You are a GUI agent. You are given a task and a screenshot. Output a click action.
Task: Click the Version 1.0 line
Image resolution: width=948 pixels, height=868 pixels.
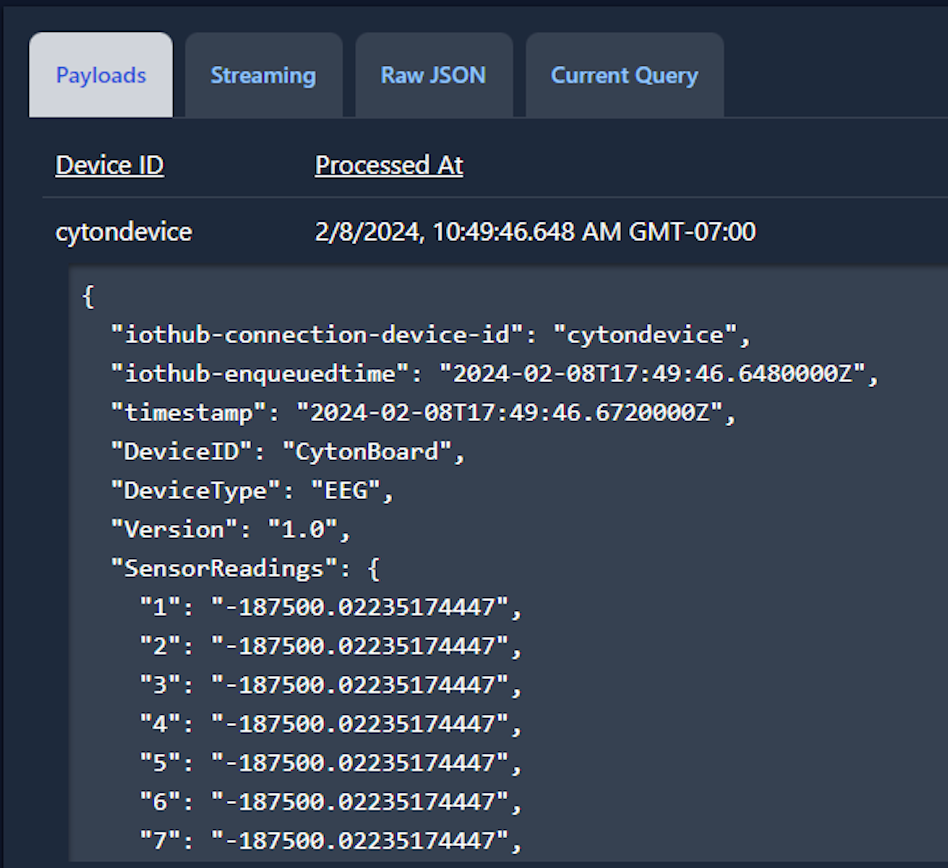click(230, 530)
